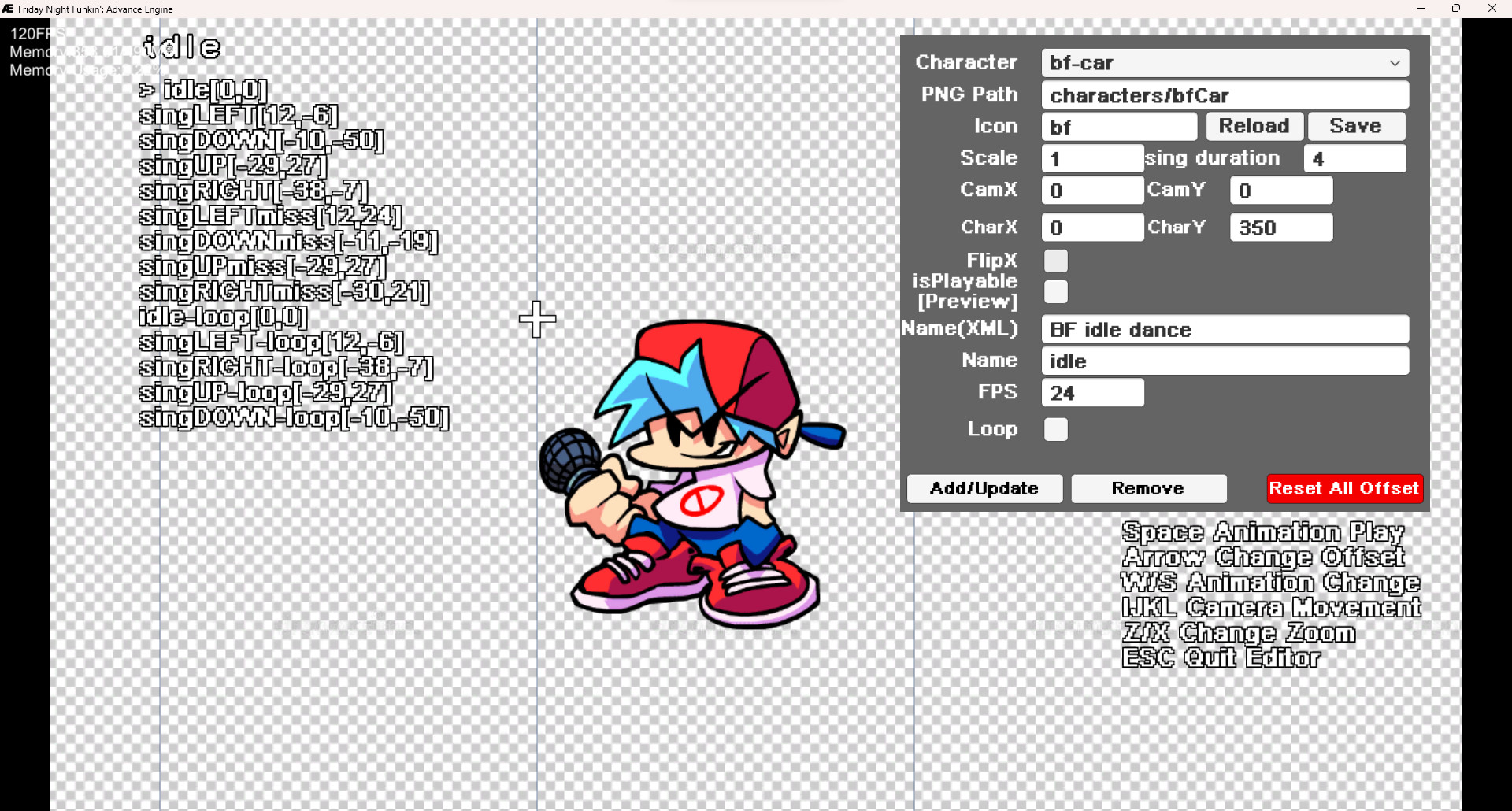Click the Reset All Offset button

click(1343, 488)
